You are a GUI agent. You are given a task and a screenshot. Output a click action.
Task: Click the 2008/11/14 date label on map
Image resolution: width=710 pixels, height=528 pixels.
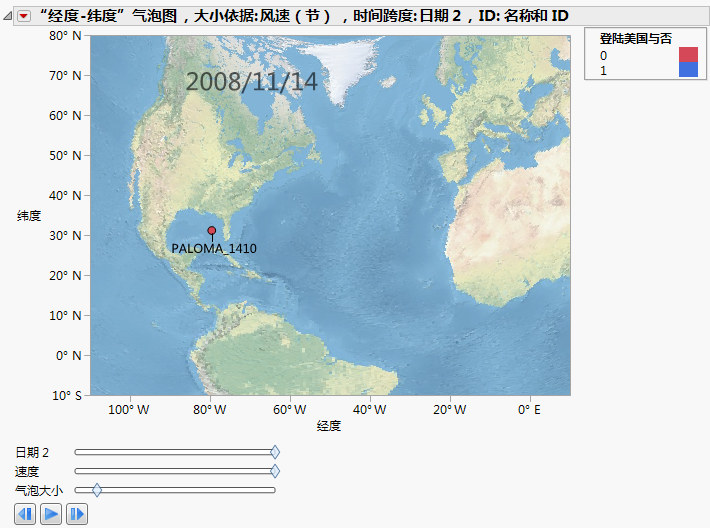pyautogui.click(x=252, y=82)
